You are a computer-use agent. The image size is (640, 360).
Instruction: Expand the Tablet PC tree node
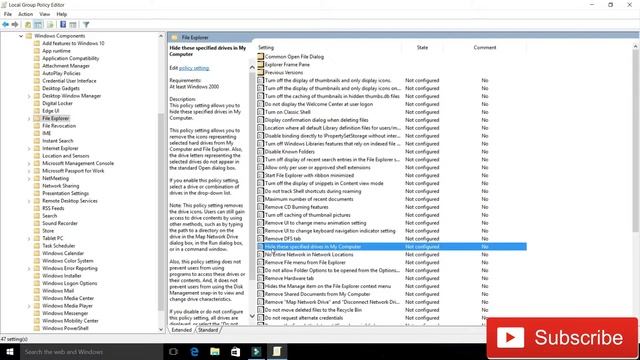click(29, 238)
